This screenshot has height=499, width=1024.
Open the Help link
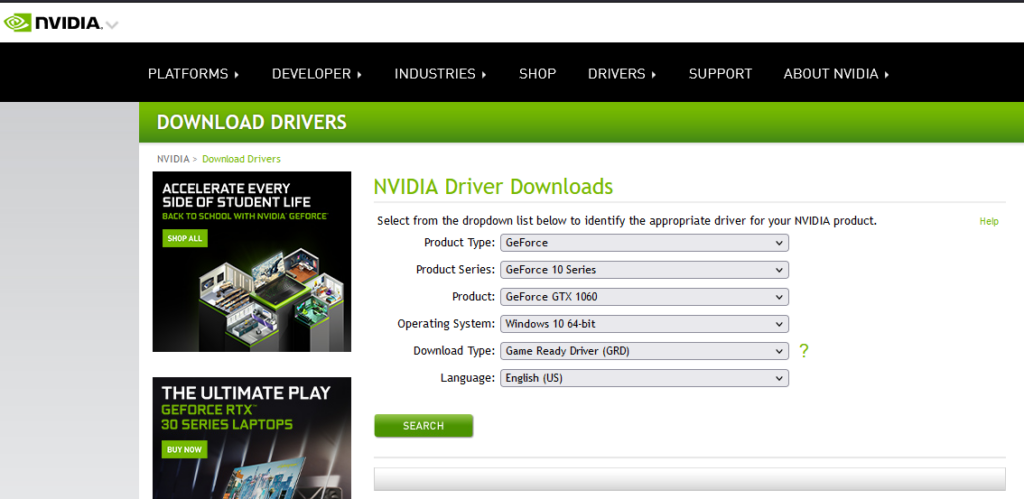[989, 221]
